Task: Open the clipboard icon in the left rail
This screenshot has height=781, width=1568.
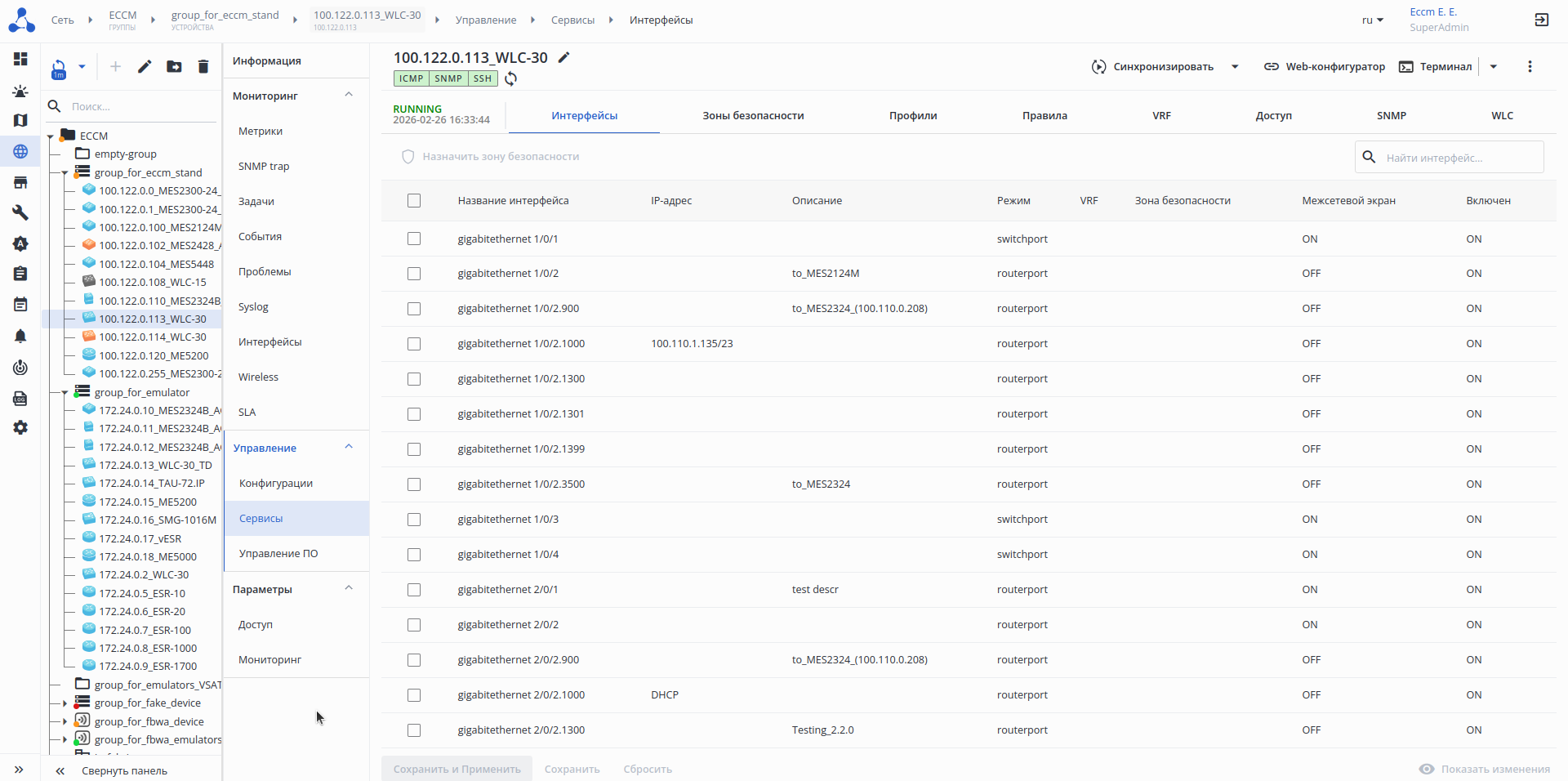Action: coord(20,274)
